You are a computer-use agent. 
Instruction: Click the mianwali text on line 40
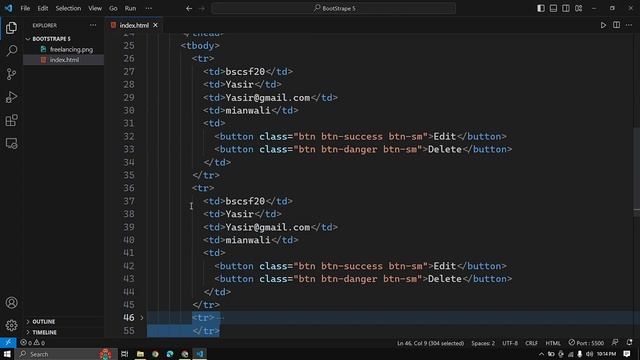coord(248,240)
